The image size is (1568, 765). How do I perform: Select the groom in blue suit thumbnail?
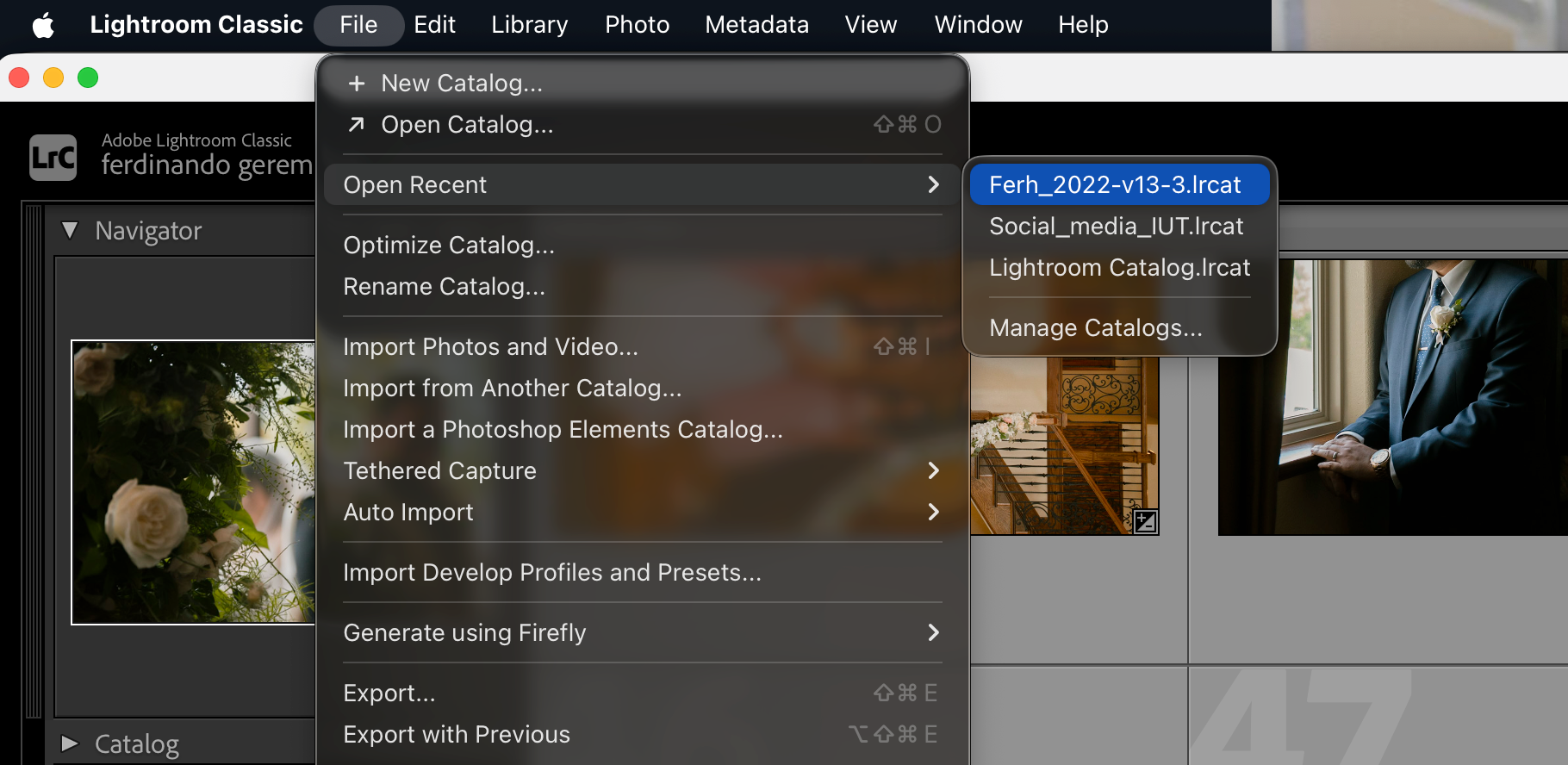click(1392, 398)
